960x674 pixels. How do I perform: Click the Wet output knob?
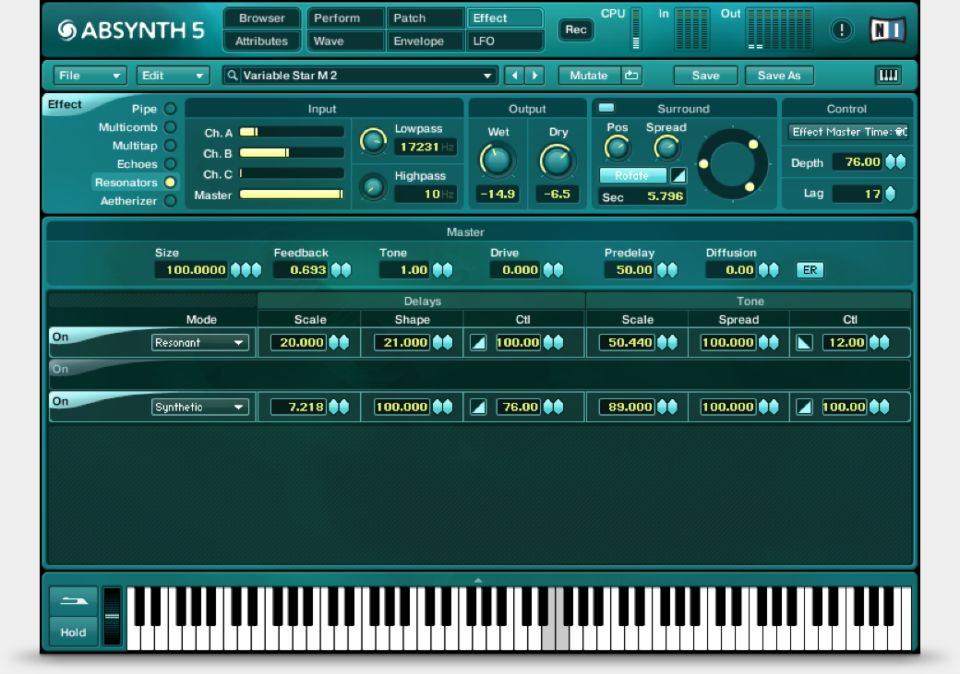point(497,160)
